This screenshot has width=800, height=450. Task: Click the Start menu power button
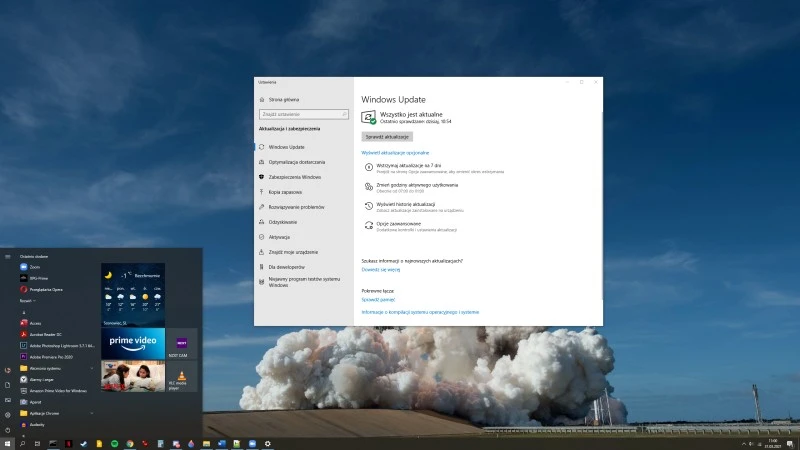pyautogui.click(x=8, y=430)
